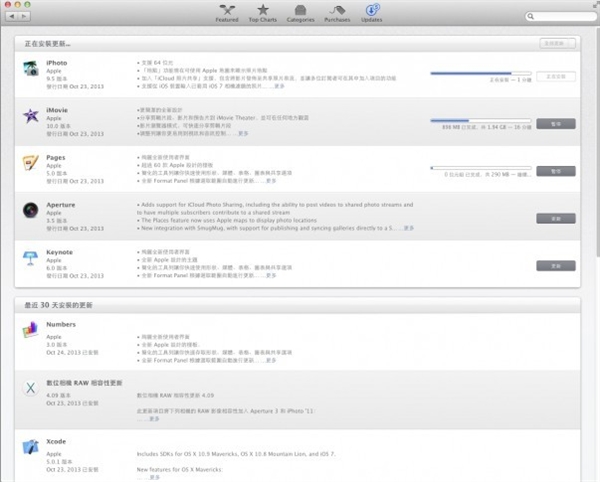Update Aperture with its button
This screenshot has width=600, height=482.
pyautogui.click(x=556, y=218)
